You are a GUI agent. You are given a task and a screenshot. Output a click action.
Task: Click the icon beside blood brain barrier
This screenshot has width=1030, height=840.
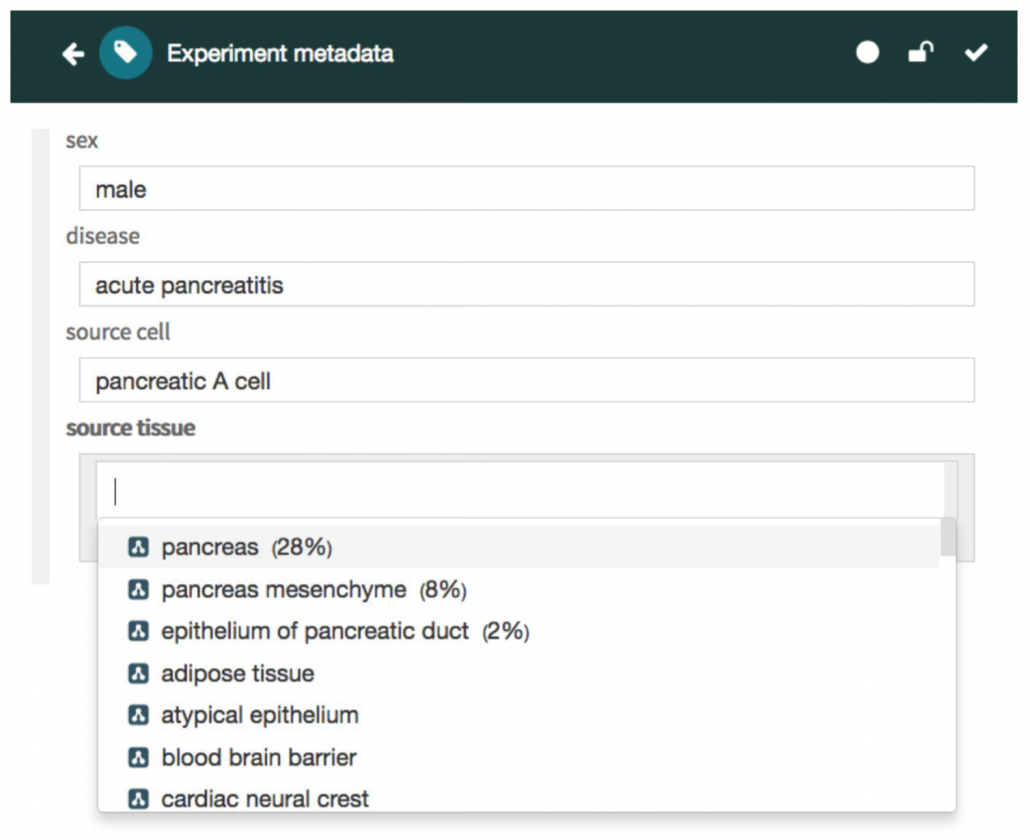138,757
